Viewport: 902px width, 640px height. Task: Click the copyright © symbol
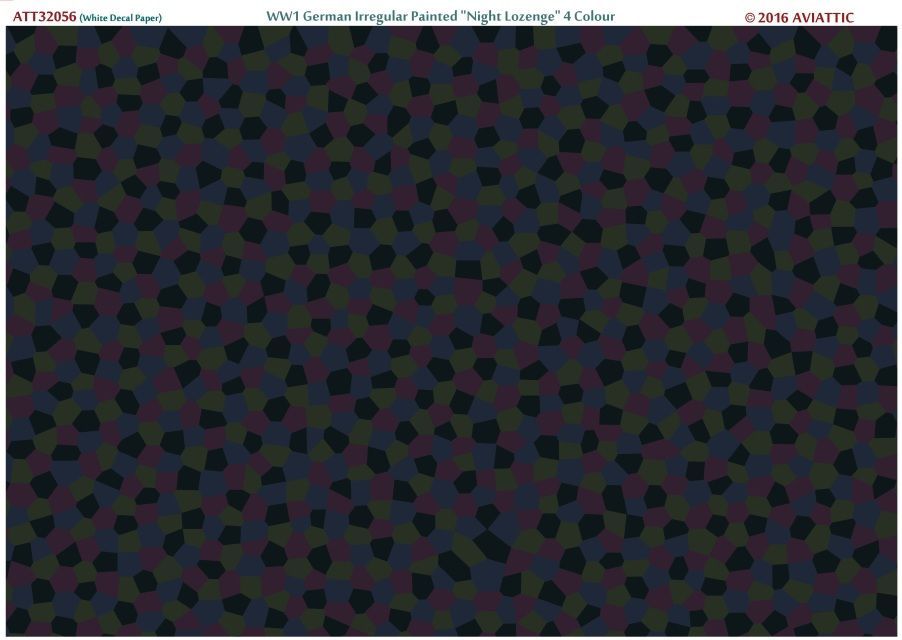coord(751,18)
